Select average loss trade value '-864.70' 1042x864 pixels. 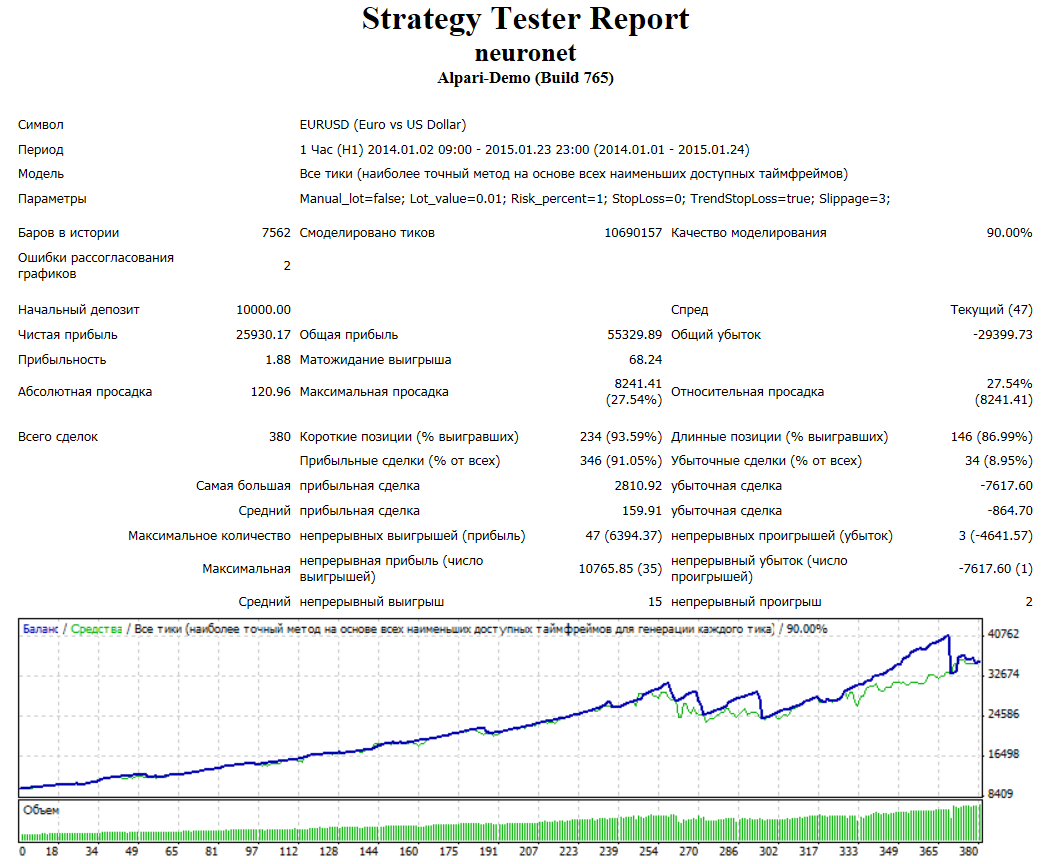[x=1009, y=511]
